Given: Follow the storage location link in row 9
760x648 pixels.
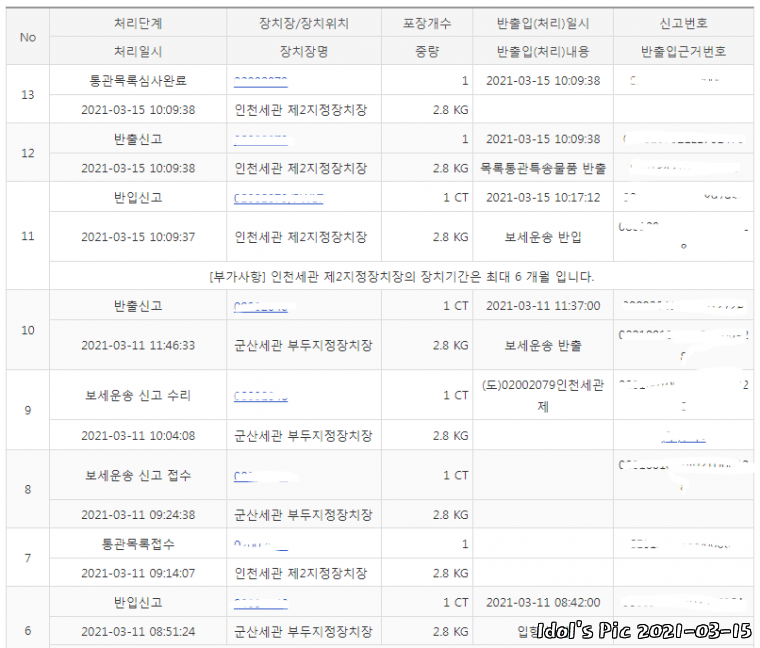Looking at the screenshot, I should [x=261, y=395].
